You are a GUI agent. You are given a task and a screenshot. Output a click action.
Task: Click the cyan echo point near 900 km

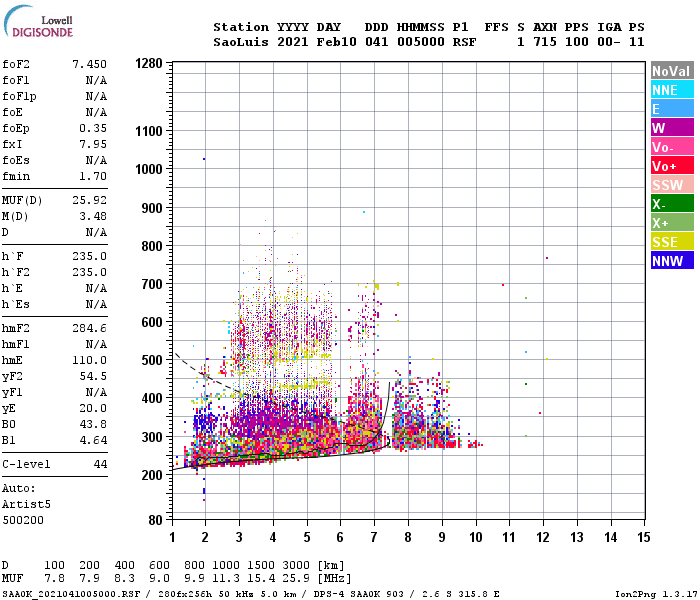point(364,212)
